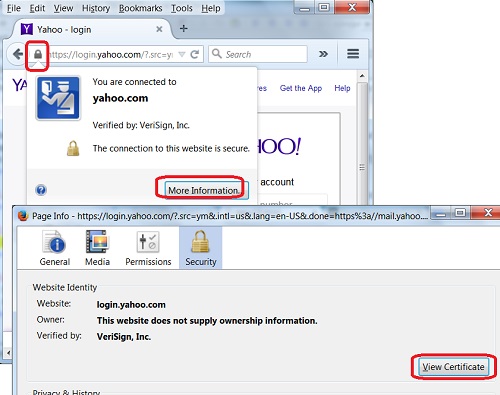Open the Help menu in menu bar

(211, 8)
